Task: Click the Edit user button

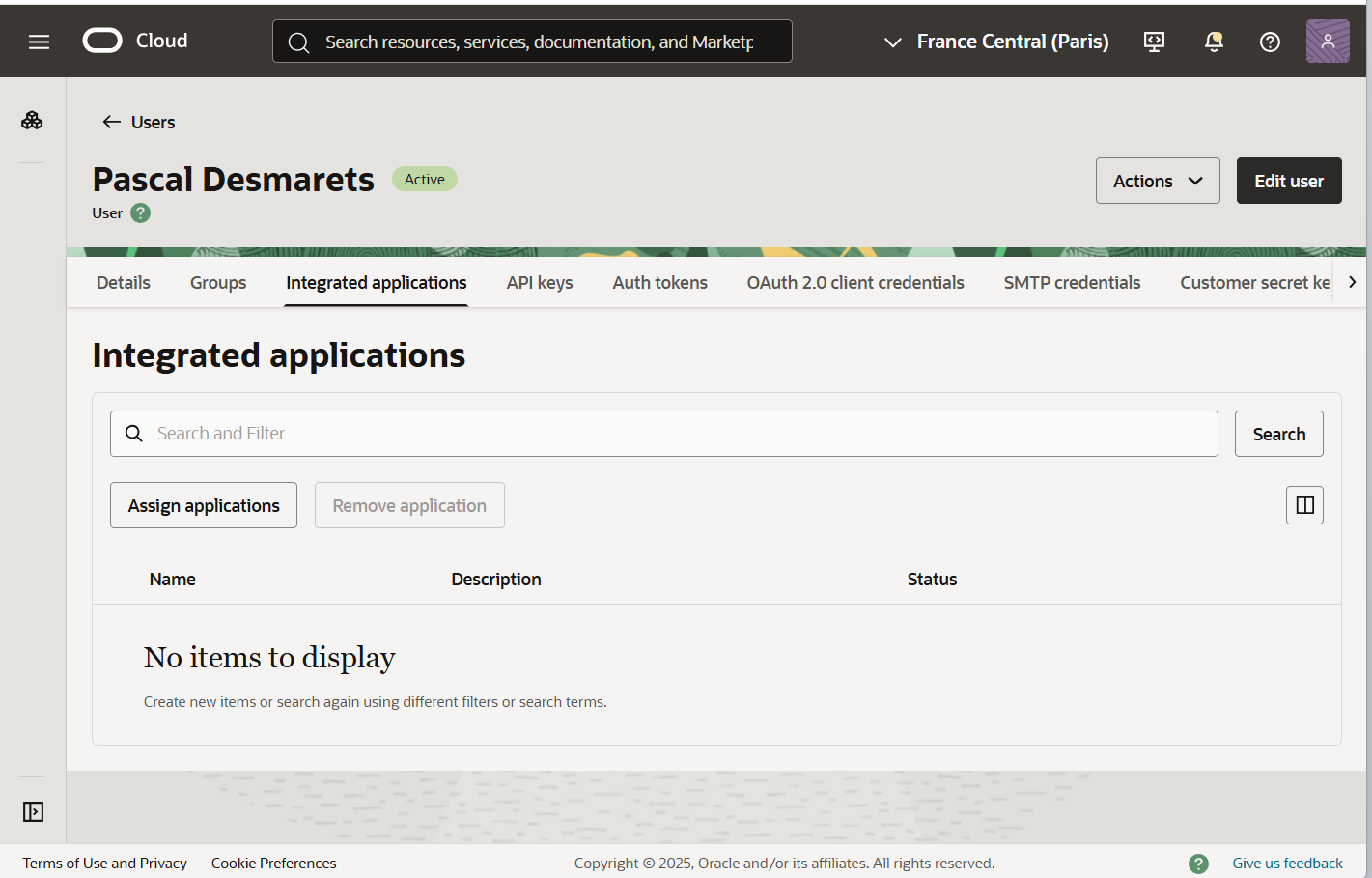Action: 1288,180
